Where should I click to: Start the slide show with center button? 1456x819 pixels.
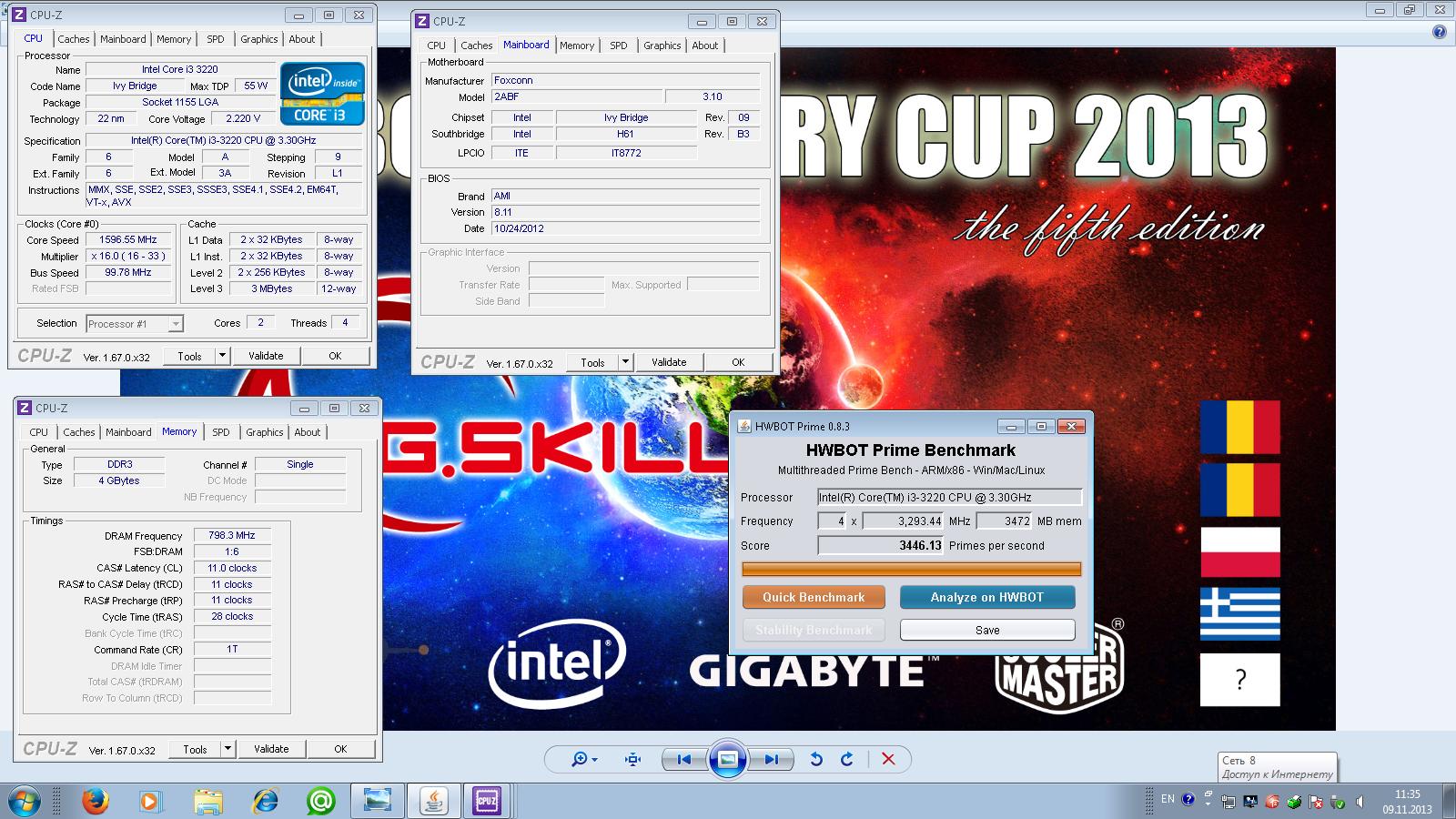click(x=728, y=759)
